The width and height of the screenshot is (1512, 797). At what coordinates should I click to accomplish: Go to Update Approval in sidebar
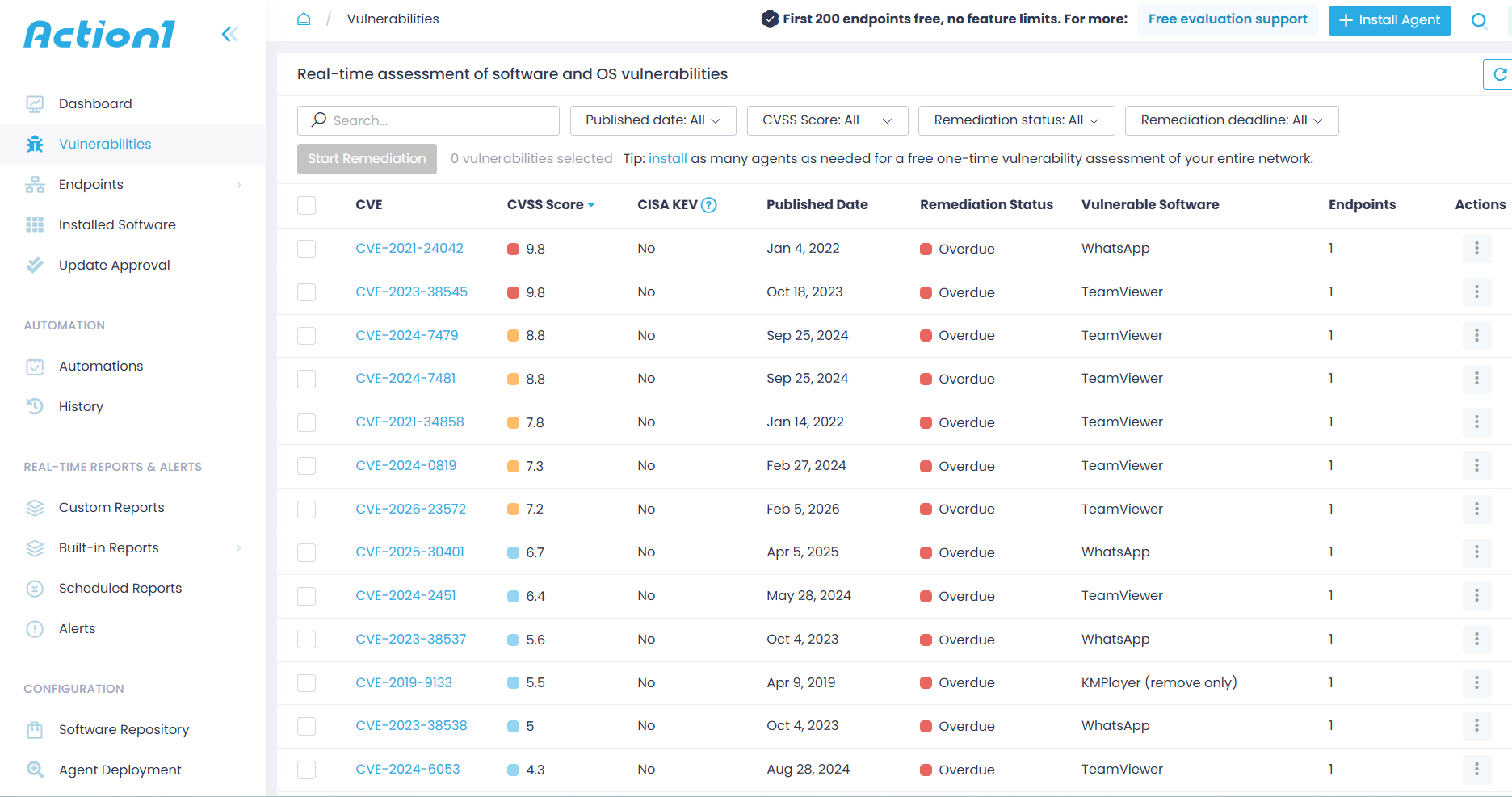click(x=115, y=265)
